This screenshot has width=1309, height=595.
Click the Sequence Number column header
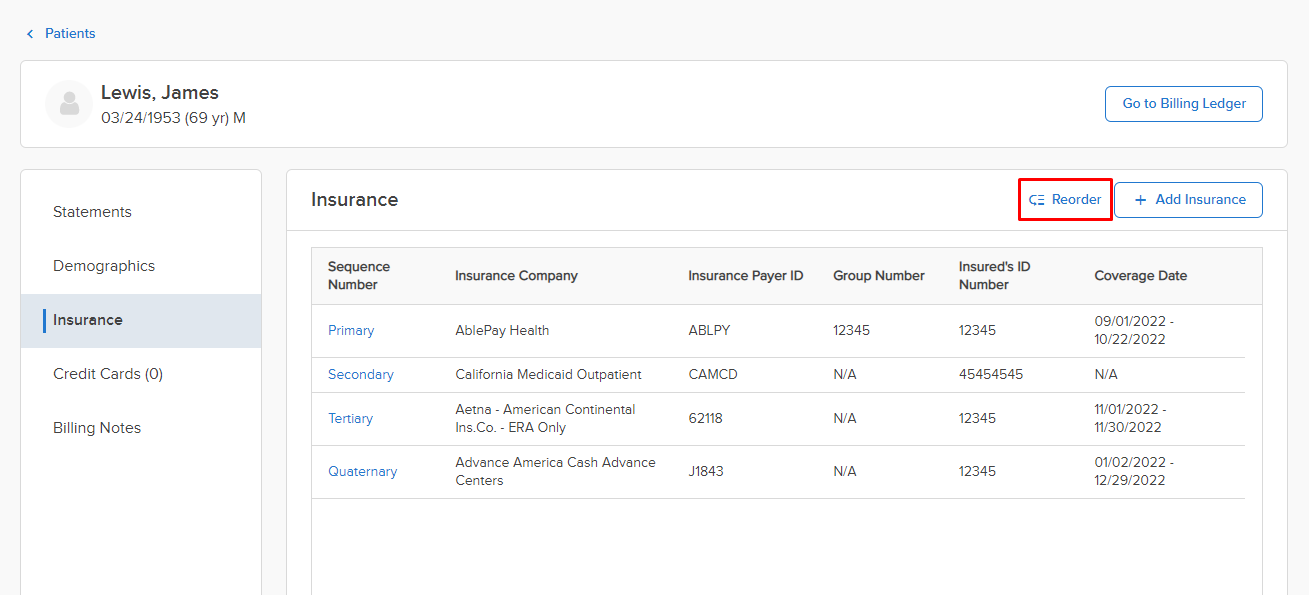pos(359,276)
